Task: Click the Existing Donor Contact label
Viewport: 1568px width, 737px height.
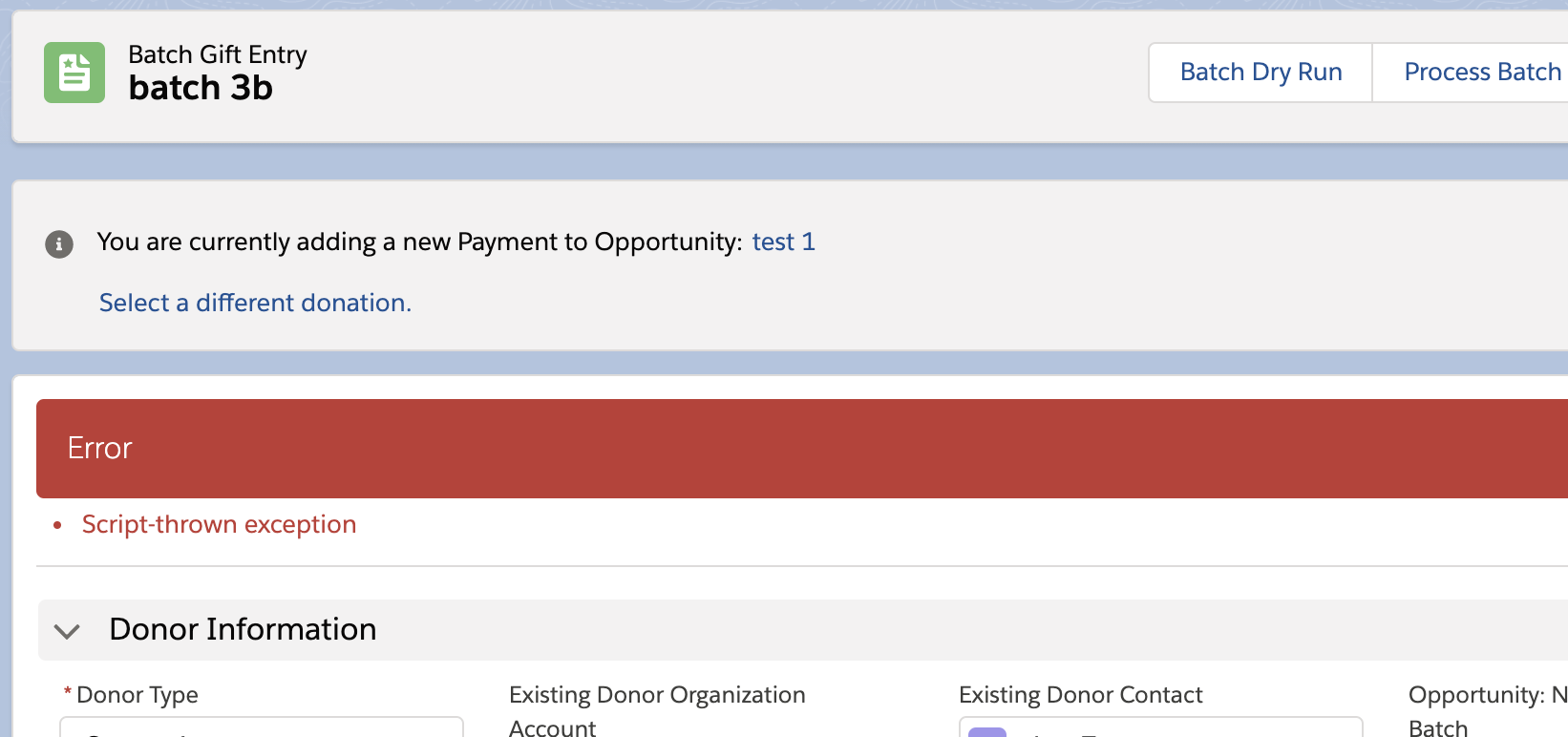Action: (x=1080, y=695)
